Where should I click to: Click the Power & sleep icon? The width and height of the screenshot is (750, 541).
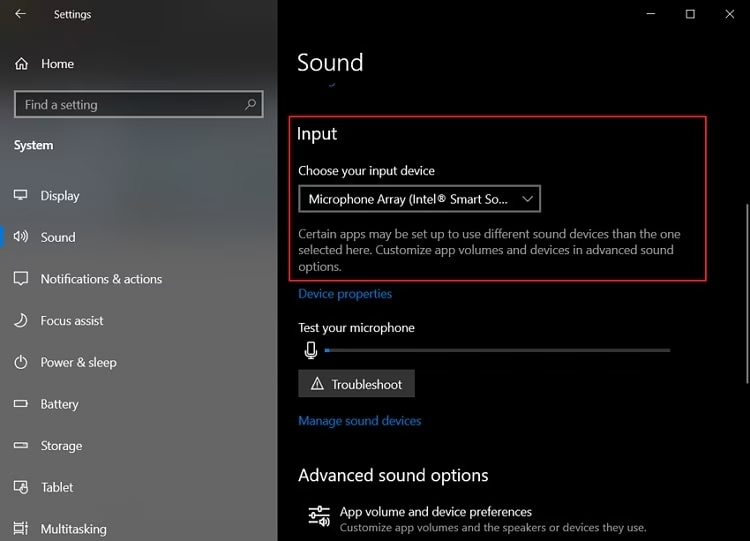(21, 362)
